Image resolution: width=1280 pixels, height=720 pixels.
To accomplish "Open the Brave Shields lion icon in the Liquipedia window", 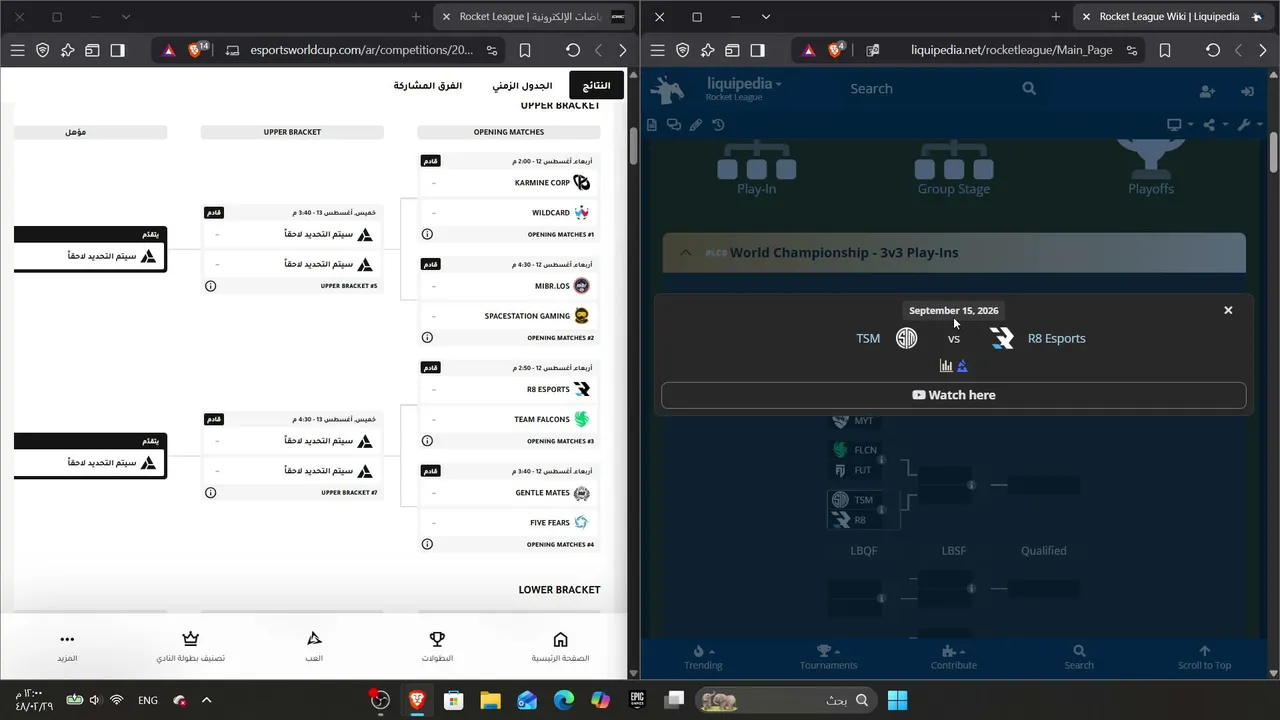I will click(x=836, y=50).
